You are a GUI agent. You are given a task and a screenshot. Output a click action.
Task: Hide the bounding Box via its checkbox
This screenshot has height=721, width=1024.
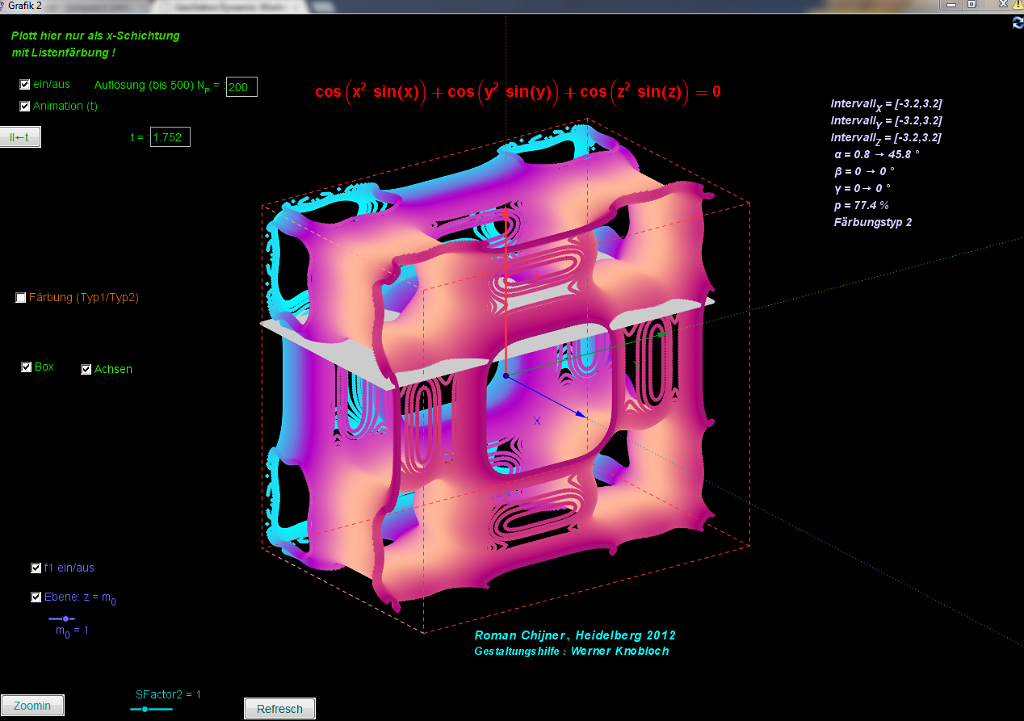point(26,367)
